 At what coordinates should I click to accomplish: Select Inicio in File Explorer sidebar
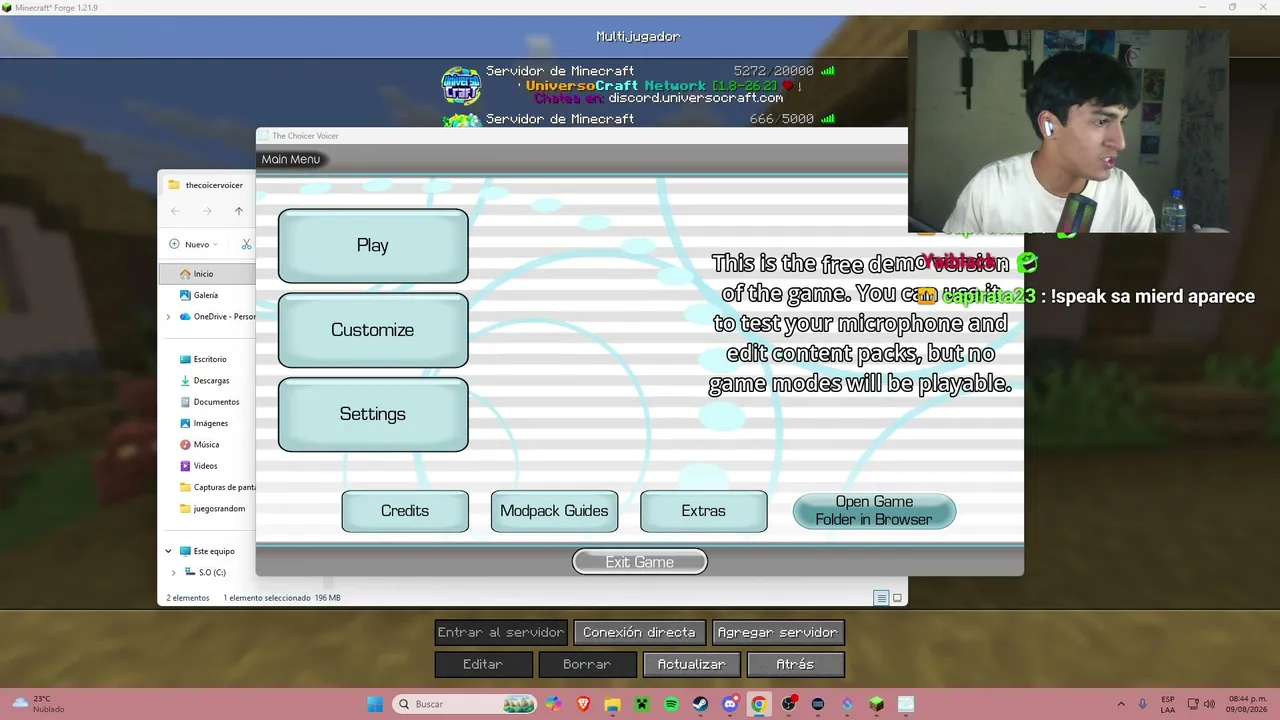(207, 274)
